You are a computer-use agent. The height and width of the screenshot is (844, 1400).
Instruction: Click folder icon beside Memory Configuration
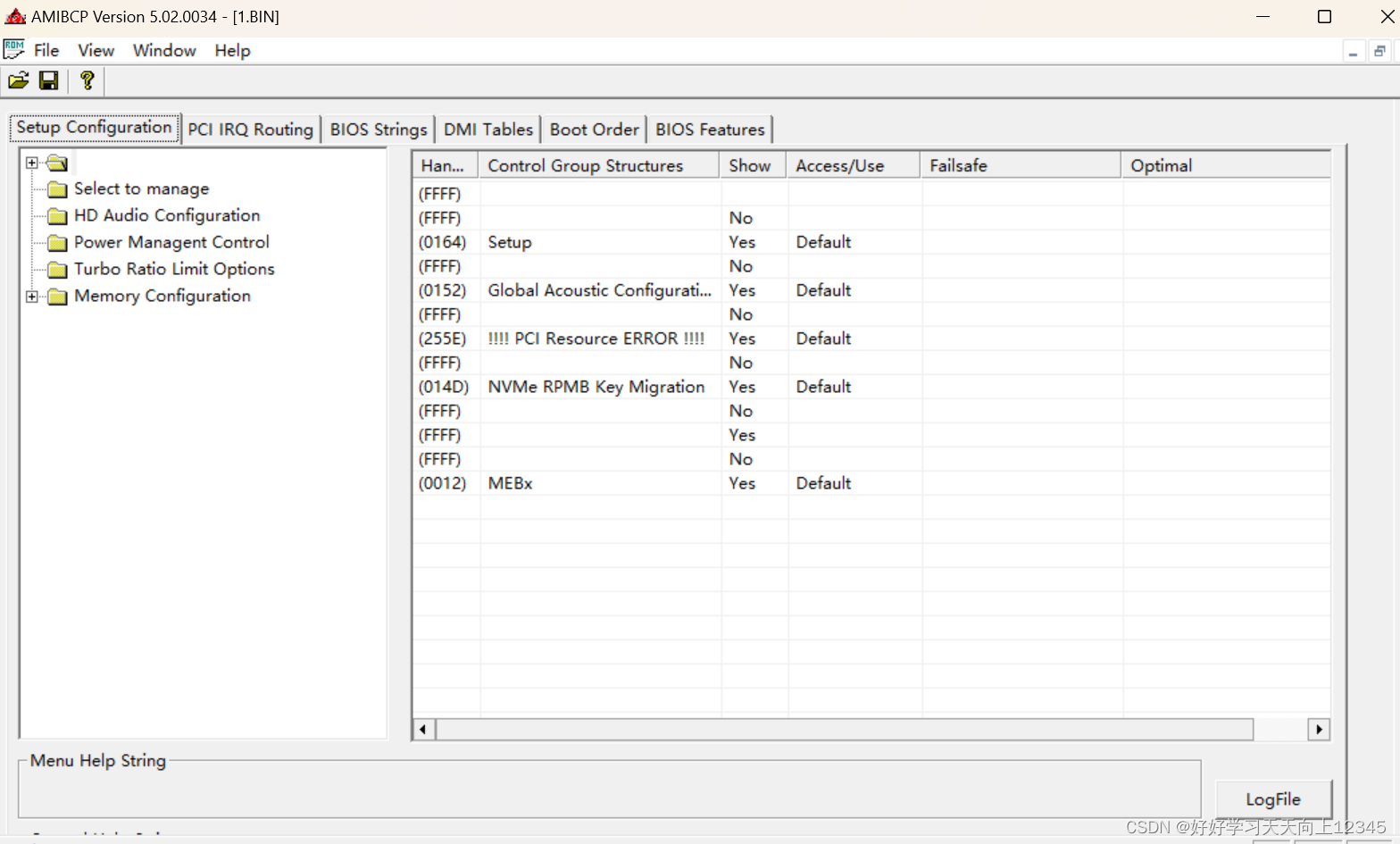pyautogui.click(x=58, y=297)
